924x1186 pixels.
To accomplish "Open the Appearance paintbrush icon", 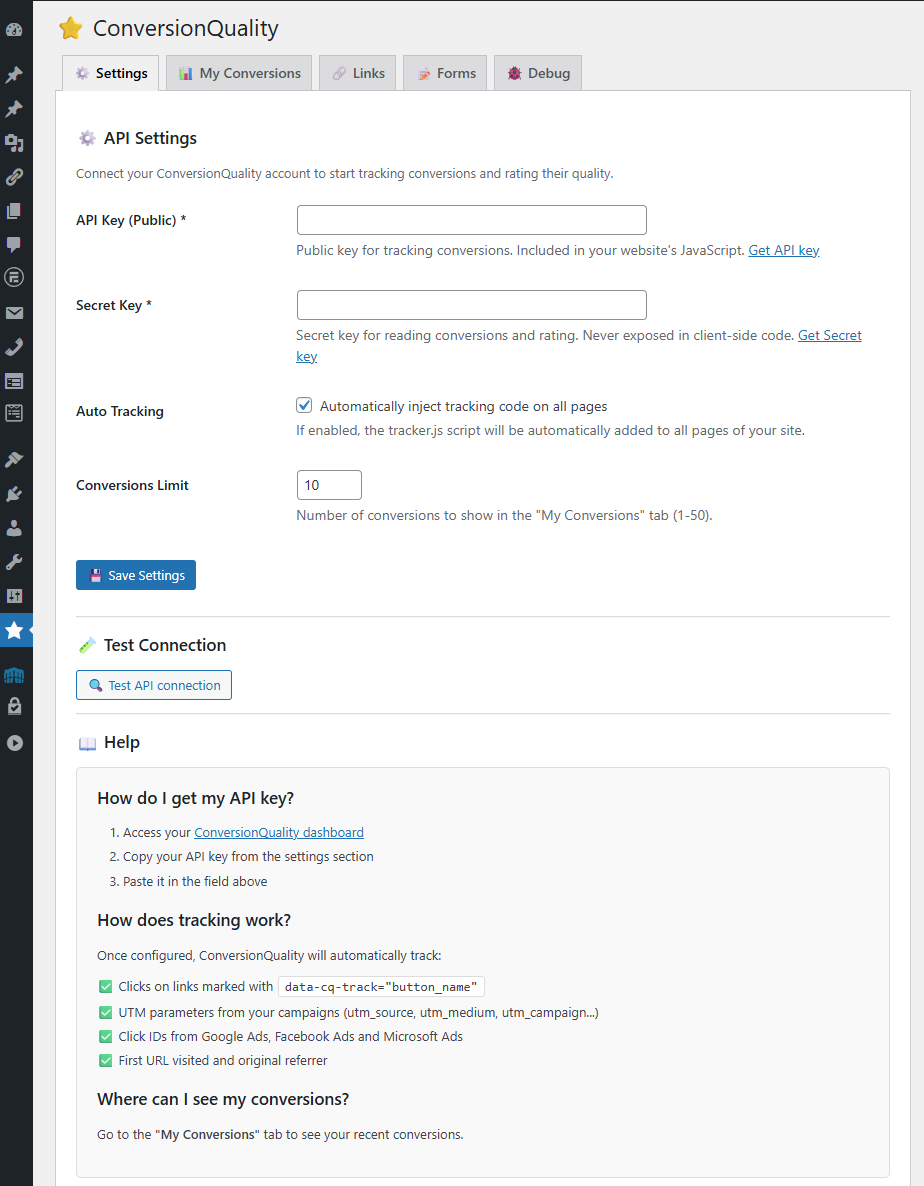I will (14, 459).
